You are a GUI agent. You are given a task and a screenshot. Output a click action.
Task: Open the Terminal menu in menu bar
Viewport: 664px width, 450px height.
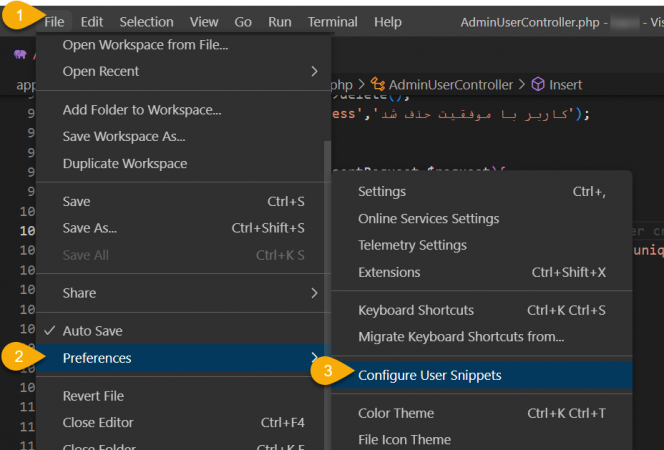click(x=332, y=22)
